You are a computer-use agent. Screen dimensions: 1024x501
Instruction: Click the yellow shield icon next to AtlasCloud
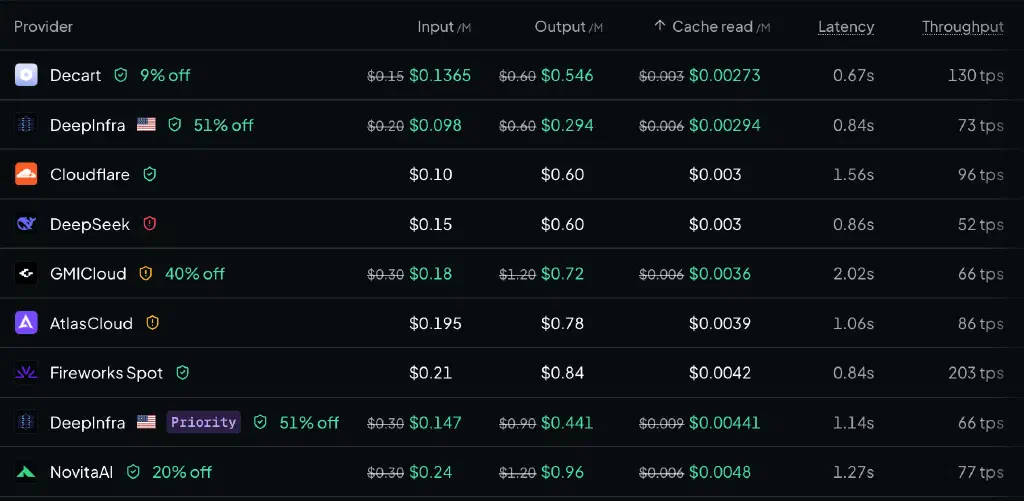[152, 323]
